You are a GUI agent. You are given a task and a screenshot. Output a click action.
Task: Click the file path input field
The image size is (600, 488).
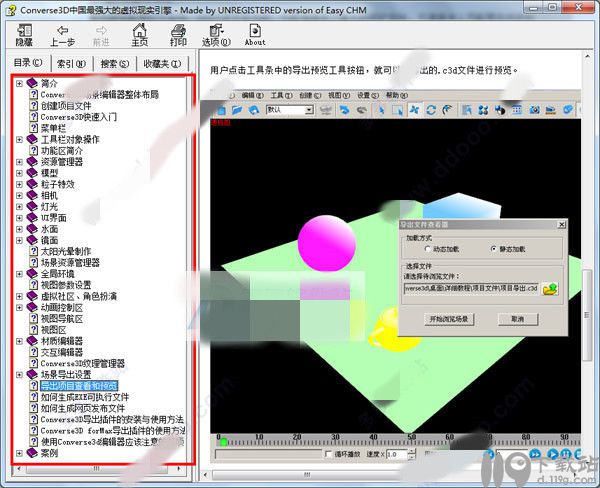471,288
